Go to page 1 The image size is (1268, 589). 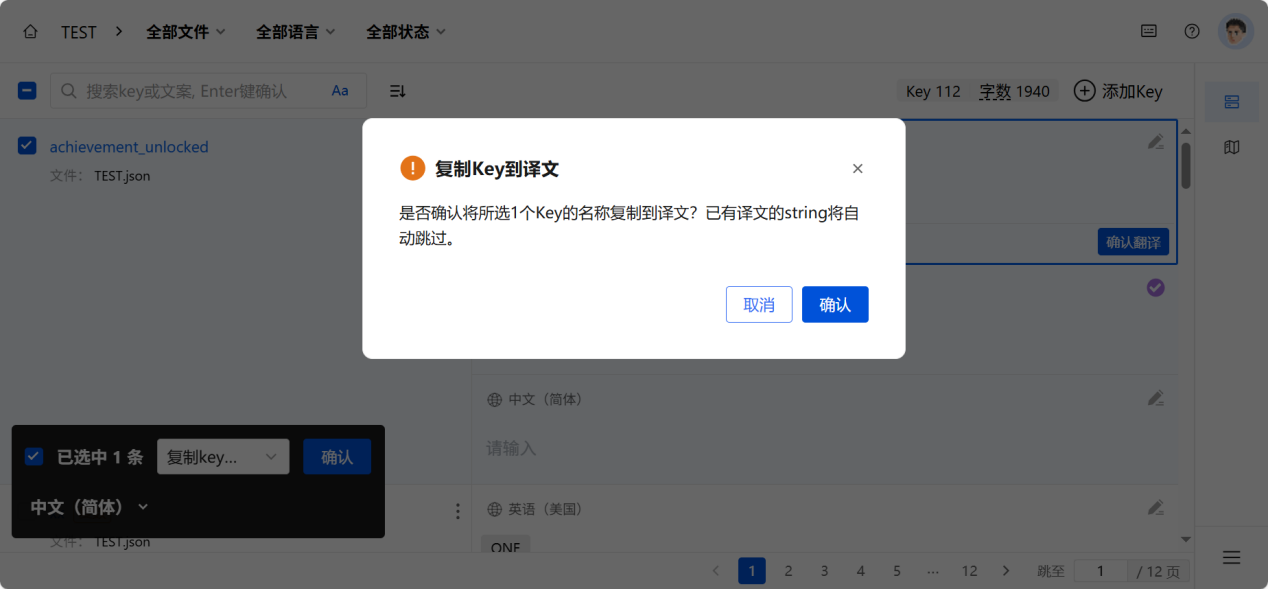tap(752, 571)
